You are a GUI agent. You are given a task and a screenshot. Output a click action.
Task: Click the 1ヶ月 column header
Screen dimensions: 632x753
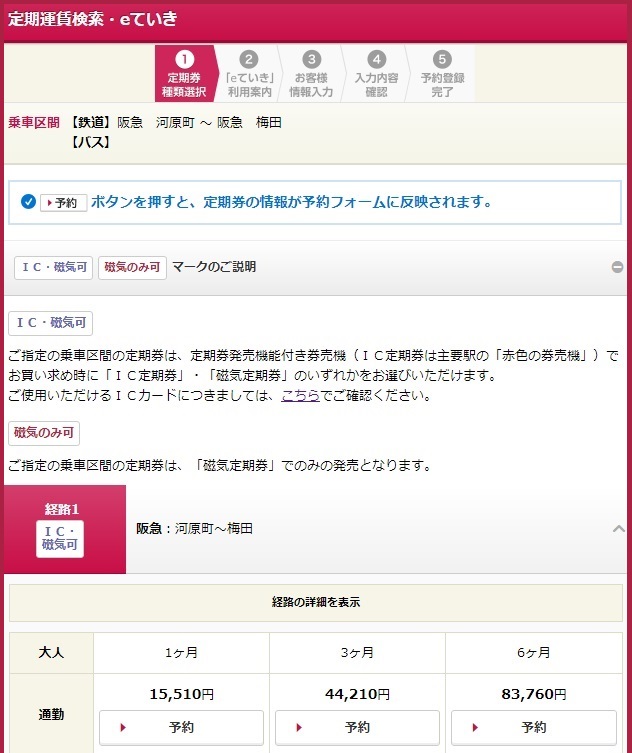pos(182,653)
